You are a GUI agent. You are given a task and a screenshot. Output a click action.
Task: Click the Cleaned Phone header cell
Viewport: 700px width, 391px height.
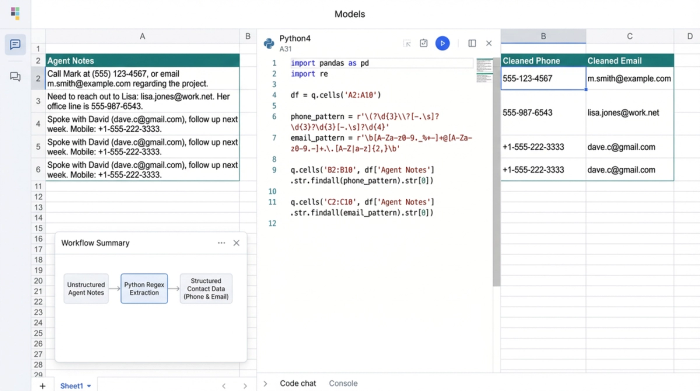[543, 61]
